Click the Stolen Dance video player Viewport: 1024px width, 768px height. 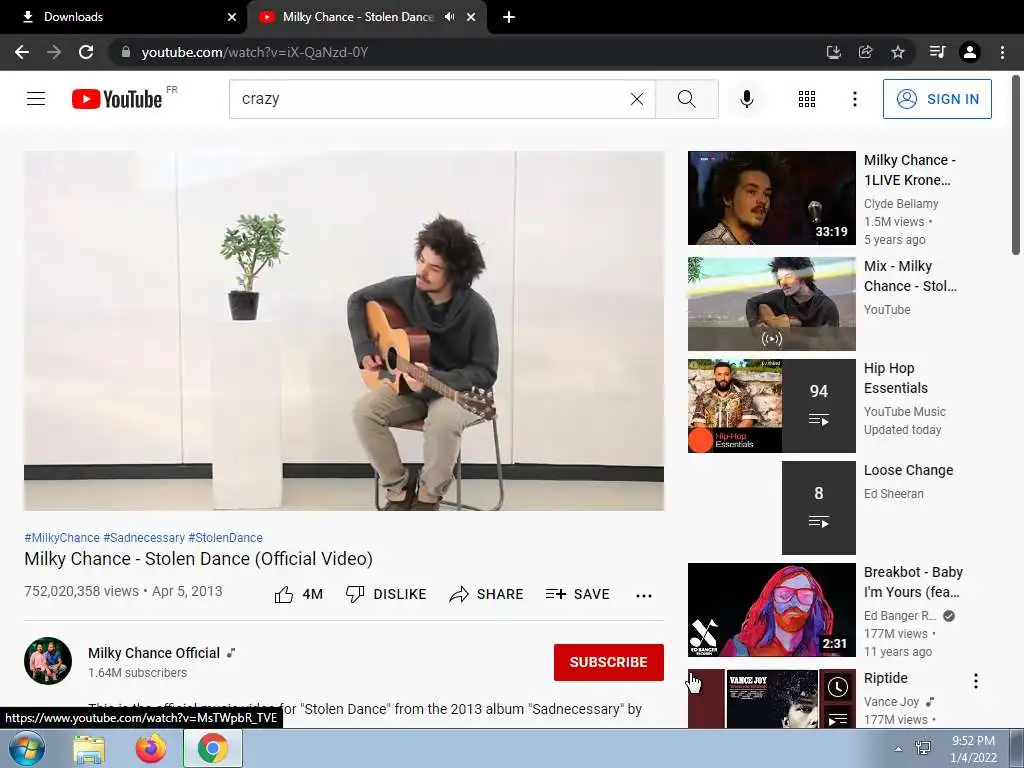click(344, 331)
